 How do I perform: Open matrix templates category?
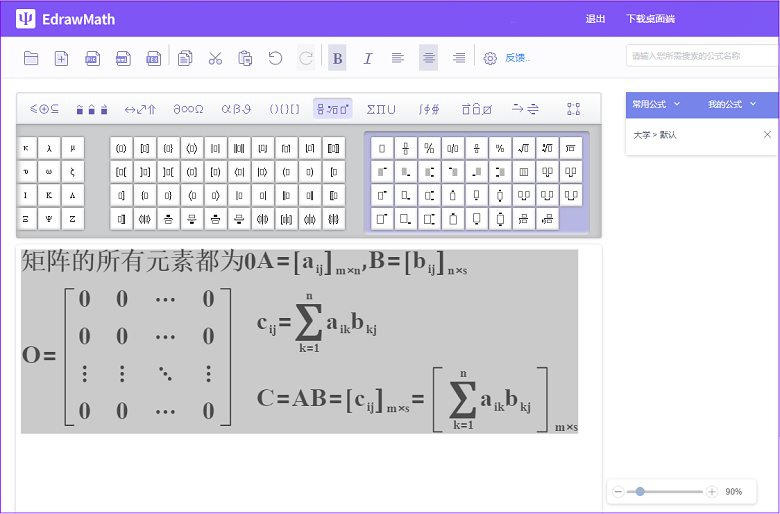[574, 108]
